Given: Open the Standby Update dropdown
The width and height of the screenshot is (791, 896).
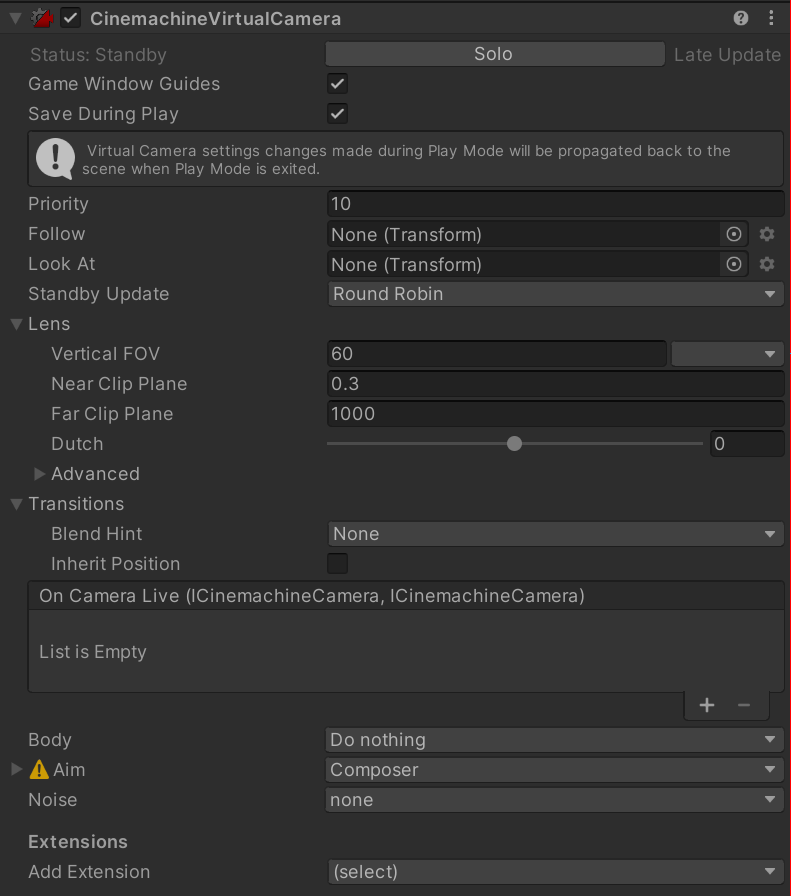Looking at the screenshot, I should pos(555,294).
